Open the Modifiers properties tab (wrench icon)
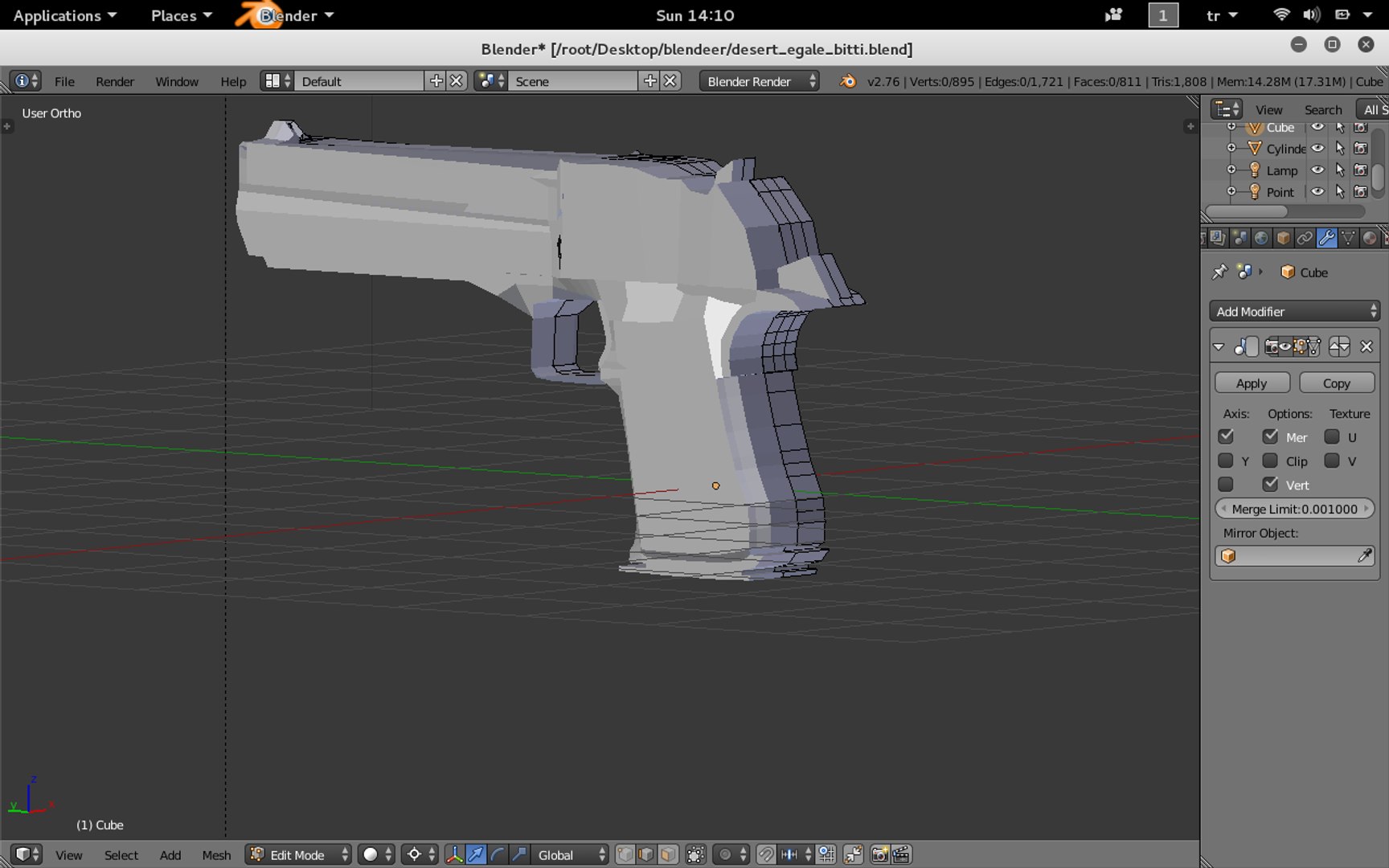 click(1327, 238)
